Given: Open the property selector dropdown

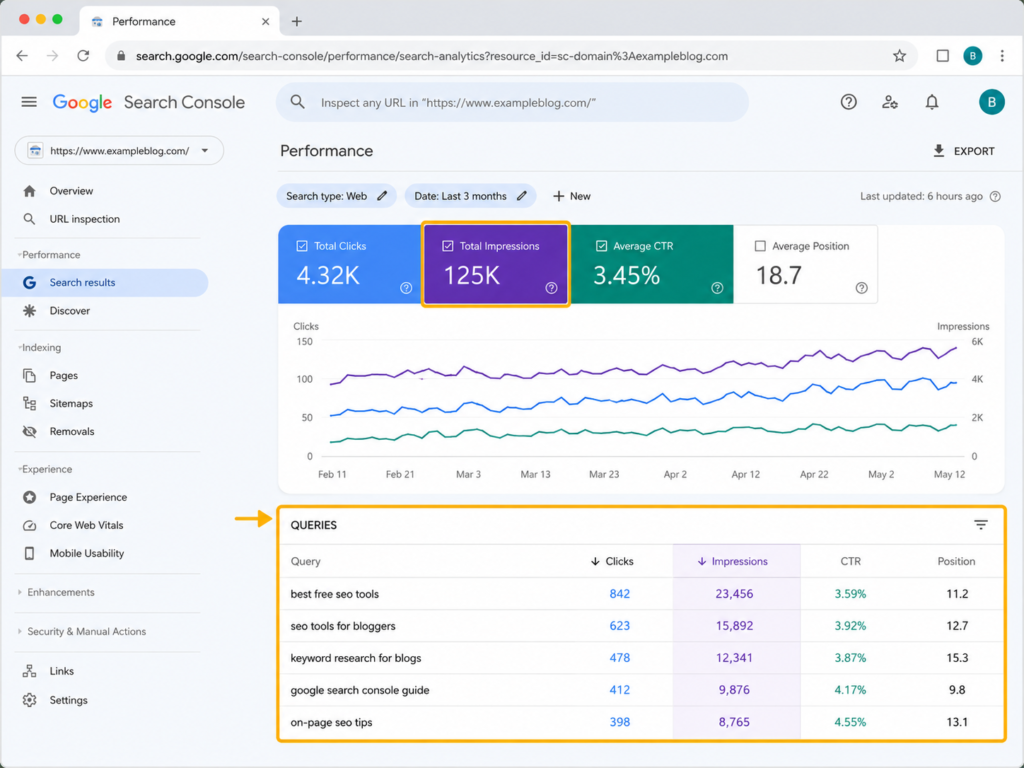Looking at the screenshot, I should pos(120,151).
